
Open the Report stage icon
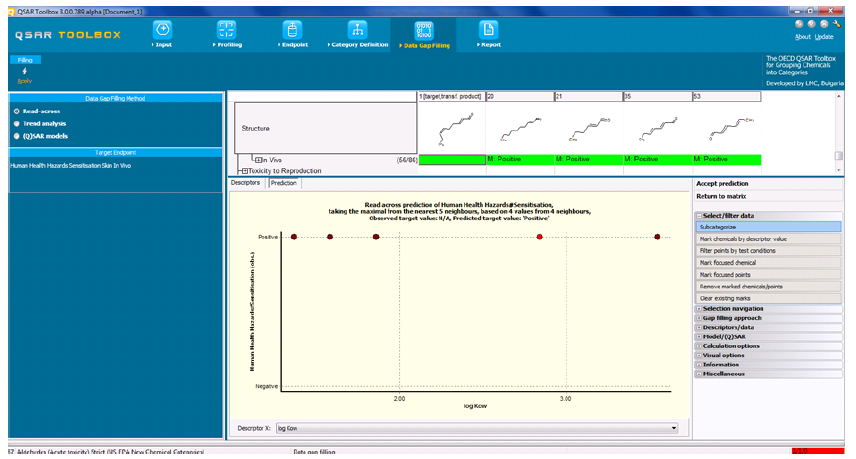(x=488, y=29)
